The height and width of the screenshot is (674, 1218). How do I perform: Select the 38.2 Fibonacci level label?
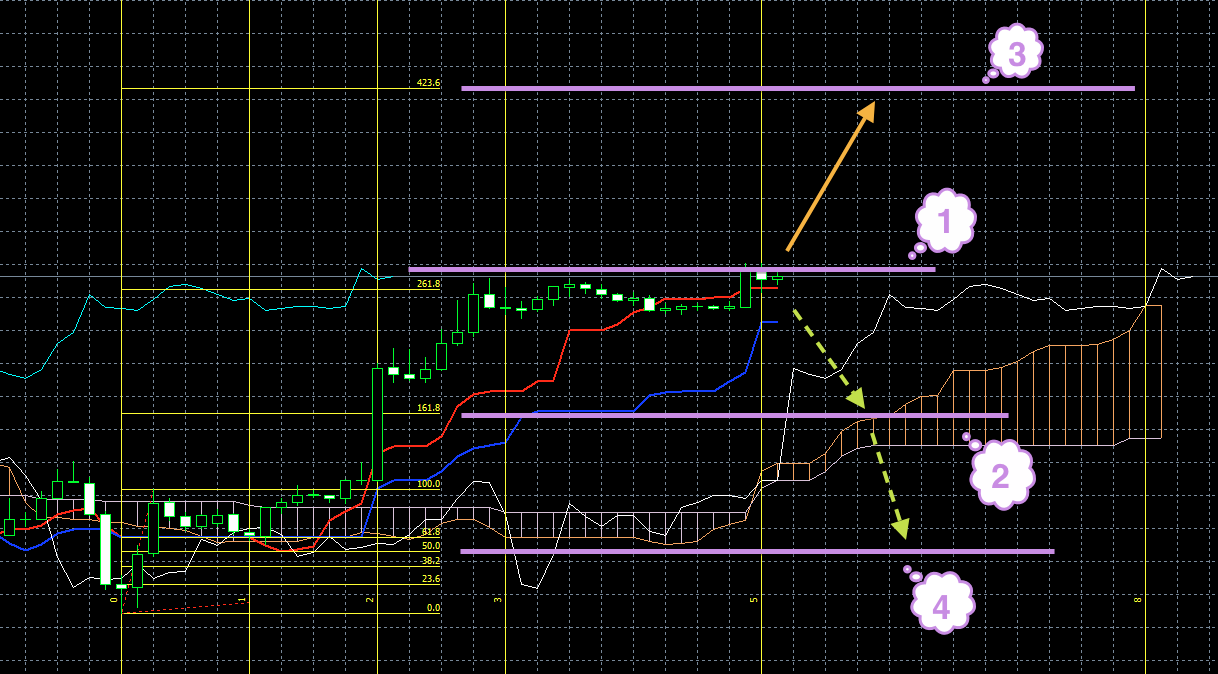point(431,562)
